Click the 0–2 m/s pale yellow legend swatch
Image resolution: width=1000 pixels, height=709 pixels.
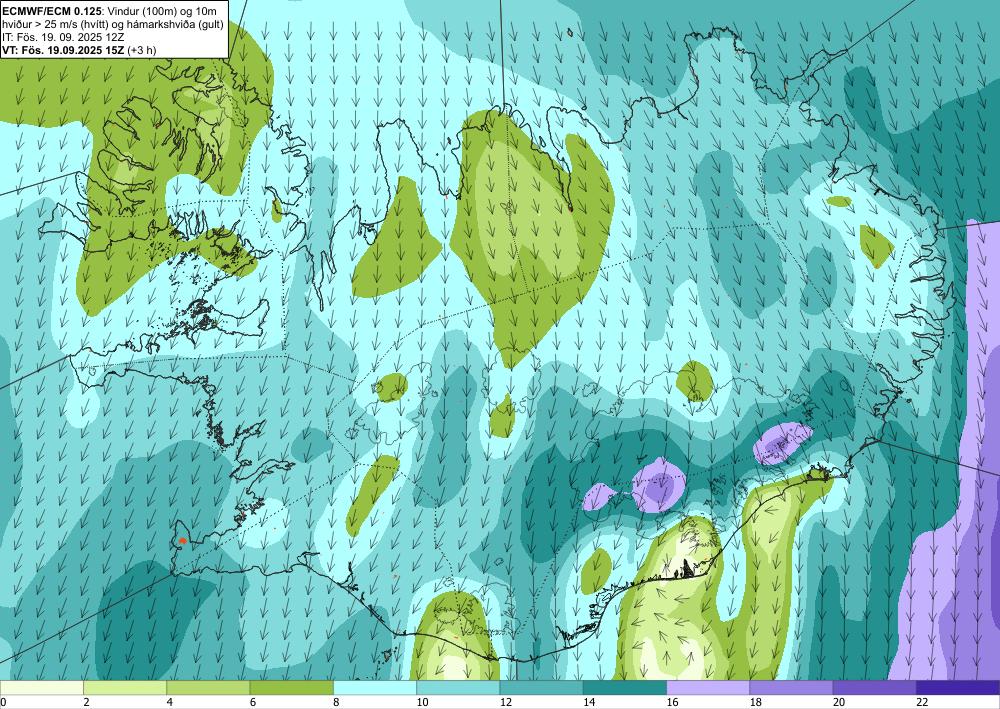[x=41, y=688]
